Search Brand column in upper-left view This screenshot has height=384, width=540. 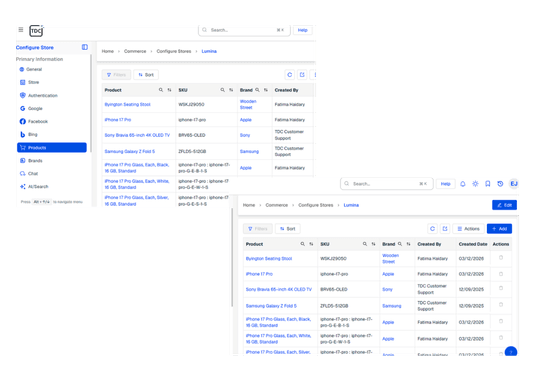click(257, 90)
